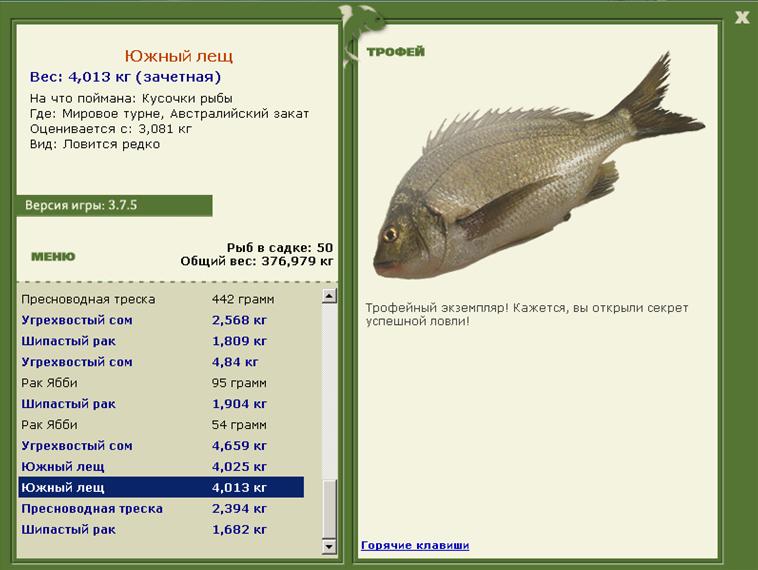Select Южный лещ 4,025 кг row
The image size is (758, 570).
(161, 467)
